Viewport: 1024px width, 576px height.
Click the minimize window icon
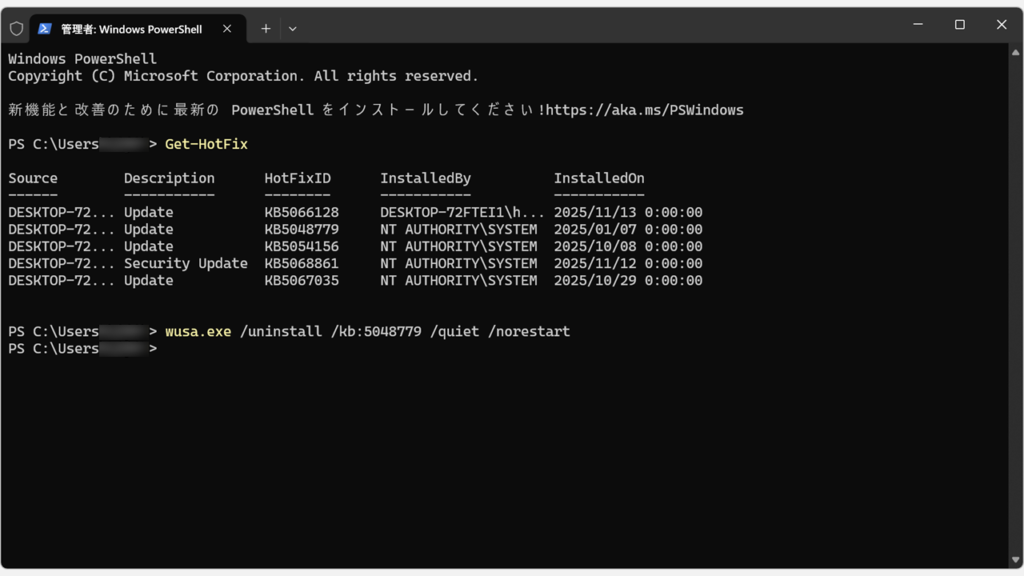916,24
